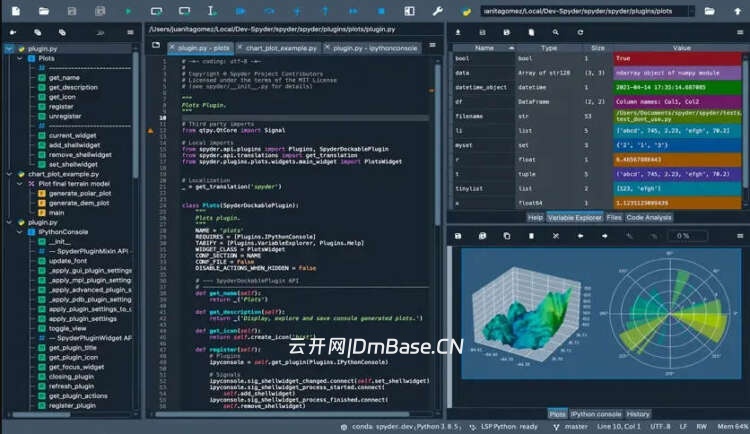Save all plots in Plots pane

[482, 236]
